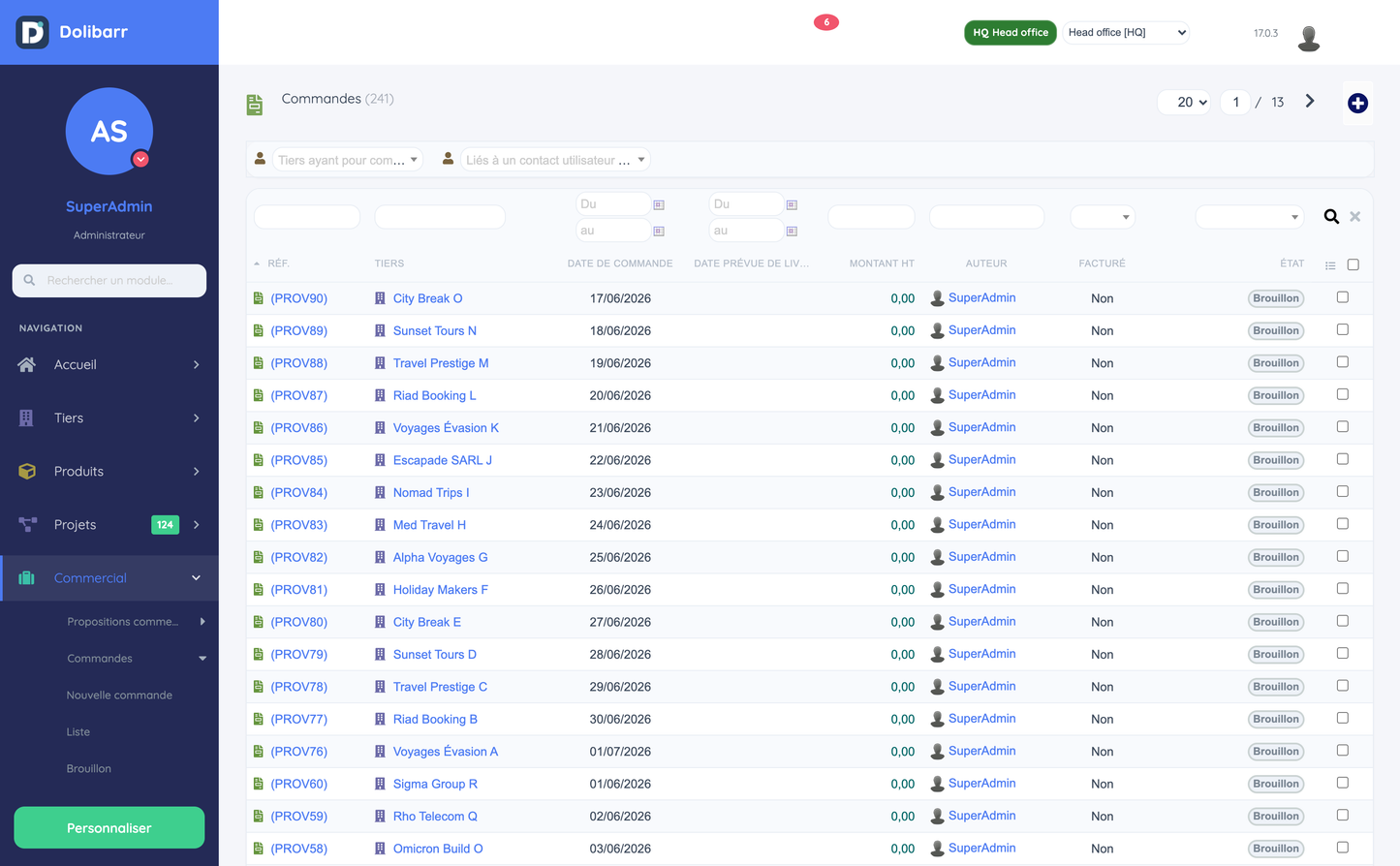Open the order date Du calendar icon
This screenshot has height=866, width=1400.
click(659, 204)
